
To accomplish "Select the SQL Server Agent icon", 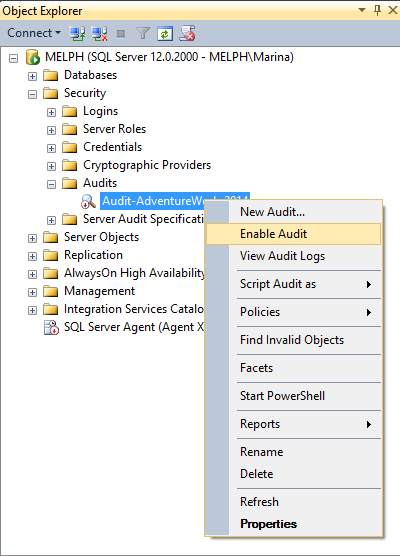I will (x=51, y=327).
